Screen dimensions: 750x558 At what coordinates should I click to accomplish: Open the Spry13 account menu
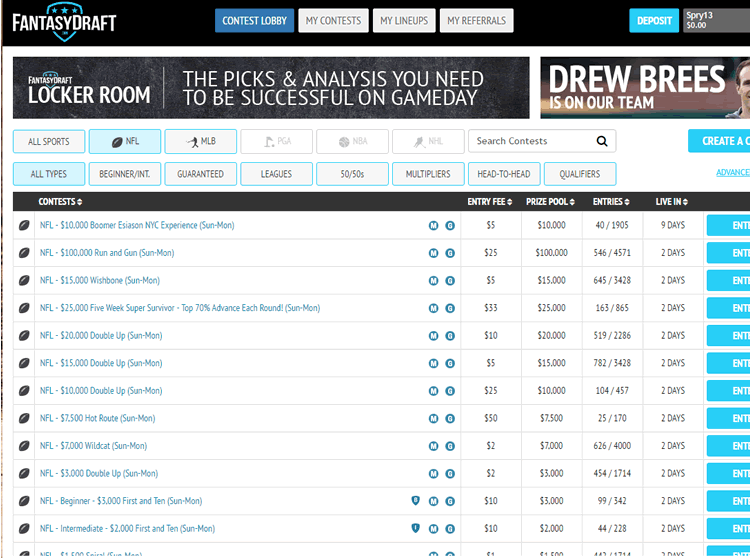tap(716, 21)
